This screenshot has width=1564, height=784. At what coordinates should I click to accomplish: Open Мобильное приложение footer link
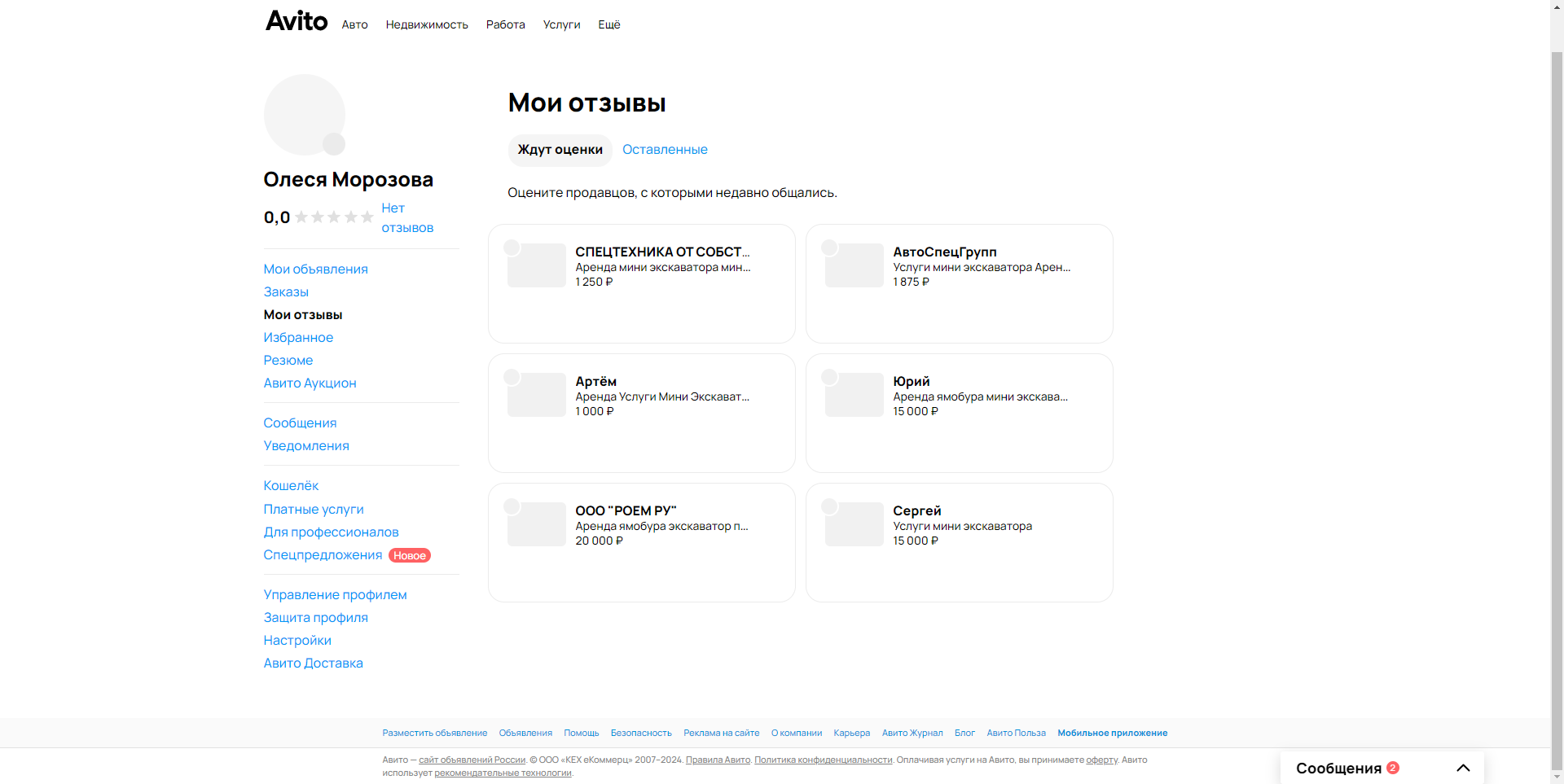1113,734
